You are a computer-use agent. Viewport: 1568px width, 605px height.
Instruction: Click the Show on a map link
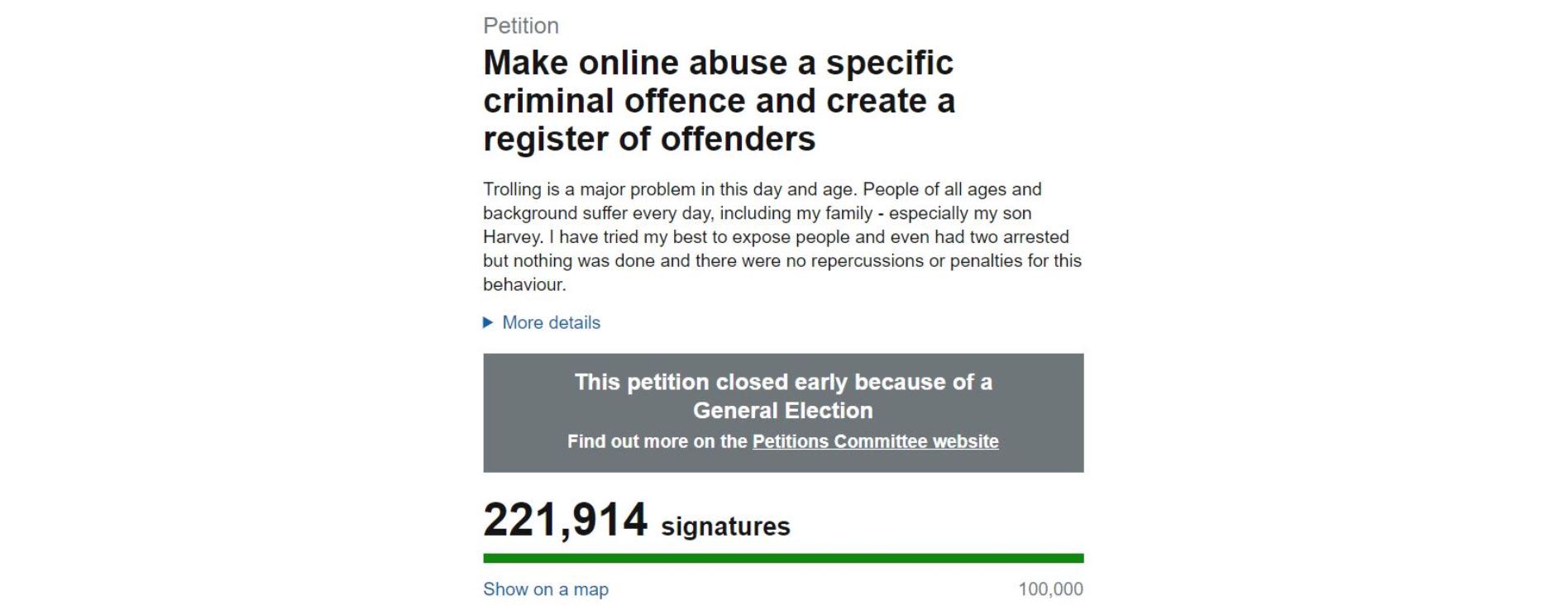point(546,590)
